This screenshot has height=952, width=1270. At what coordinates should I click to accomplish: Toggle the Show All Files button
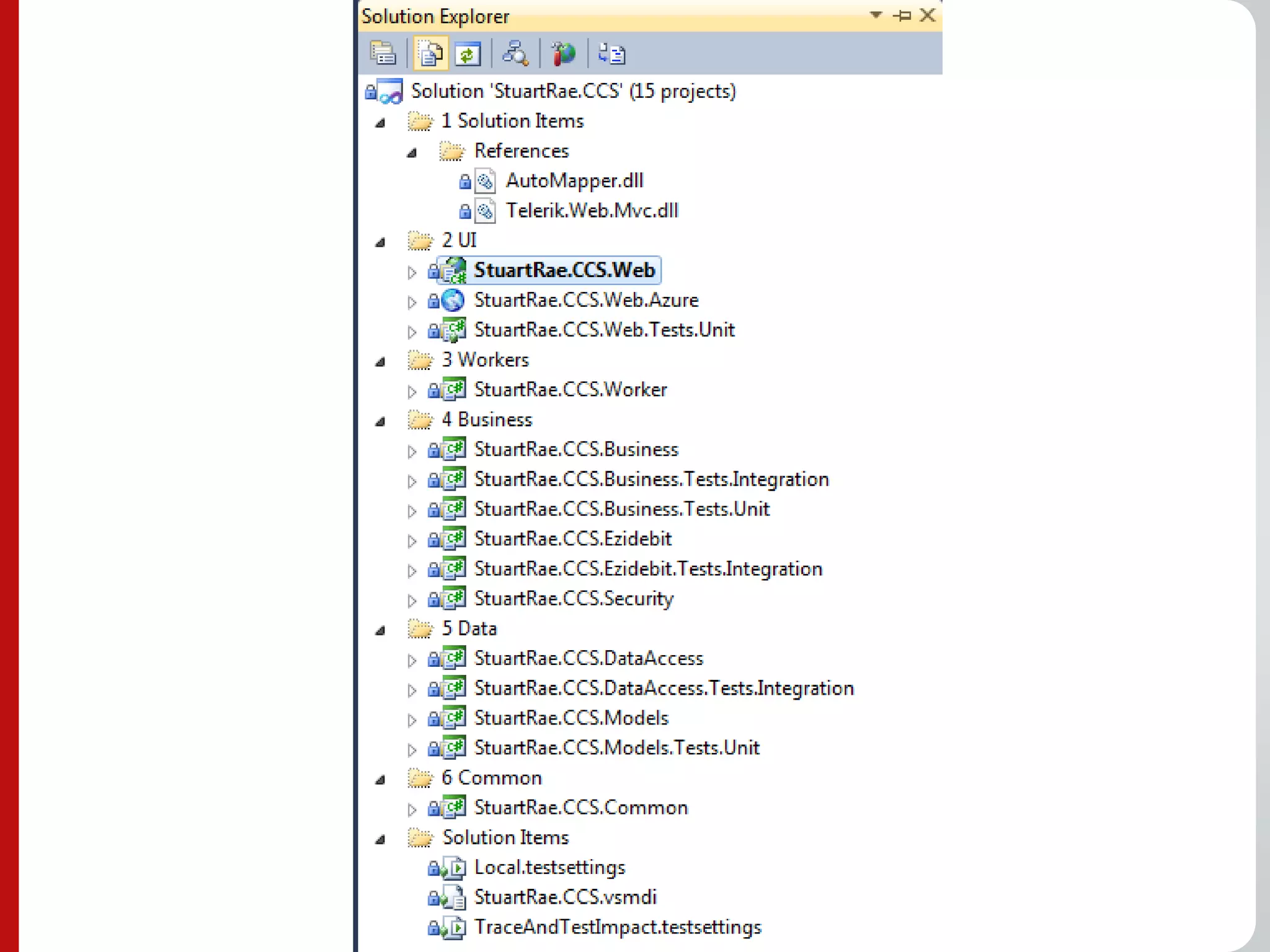pyautogui.click(x=430, y=54)
